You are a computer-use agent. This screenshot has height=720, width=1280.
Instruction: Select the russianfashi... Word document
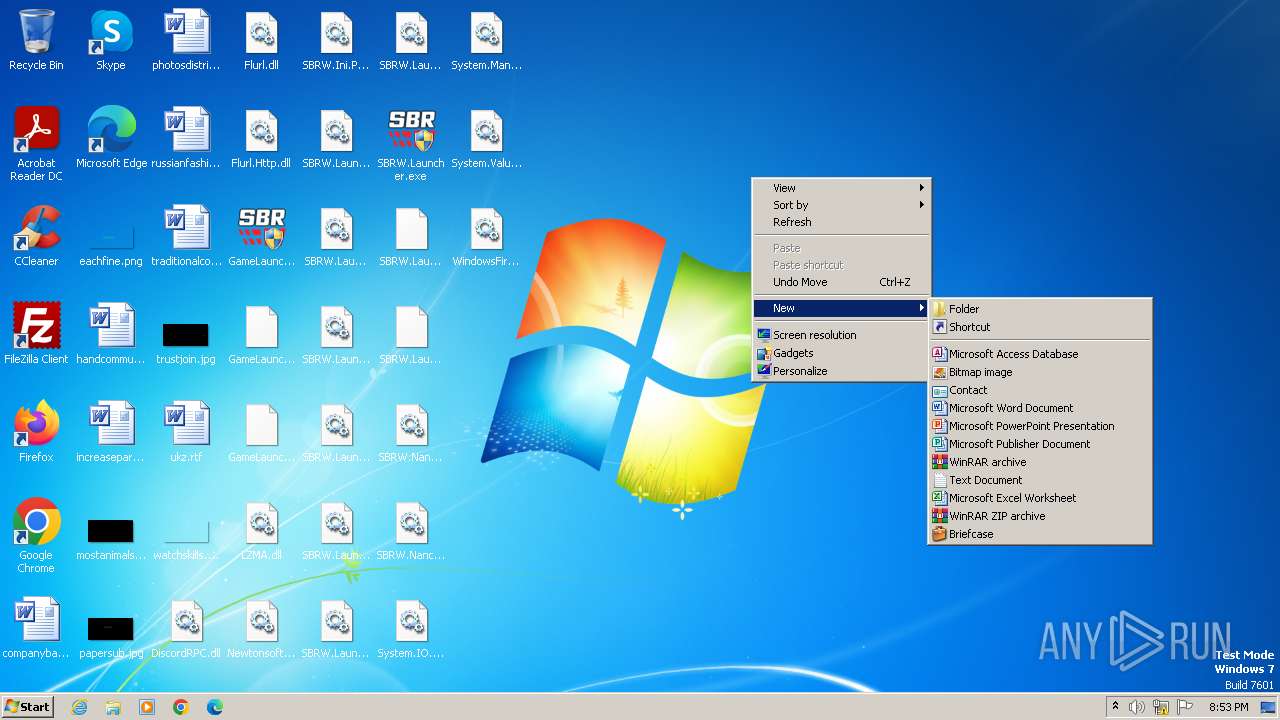[x=186, y=138]
